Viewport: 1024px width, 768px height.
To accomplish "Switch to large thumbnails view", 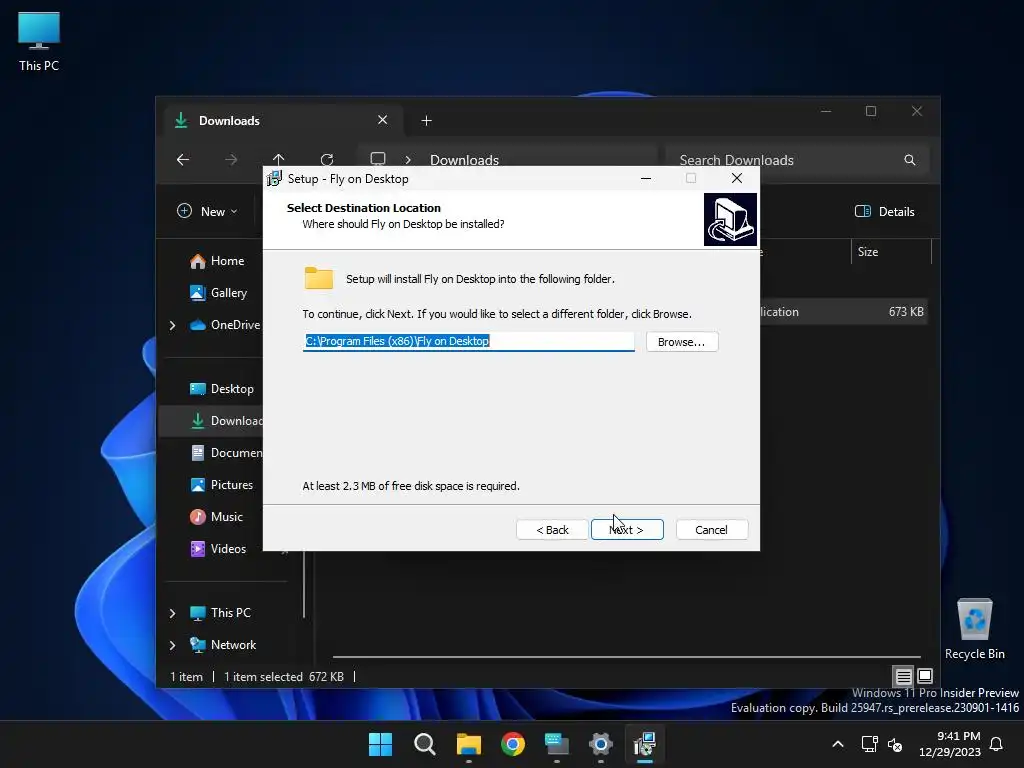I will [x=925, y=675].
